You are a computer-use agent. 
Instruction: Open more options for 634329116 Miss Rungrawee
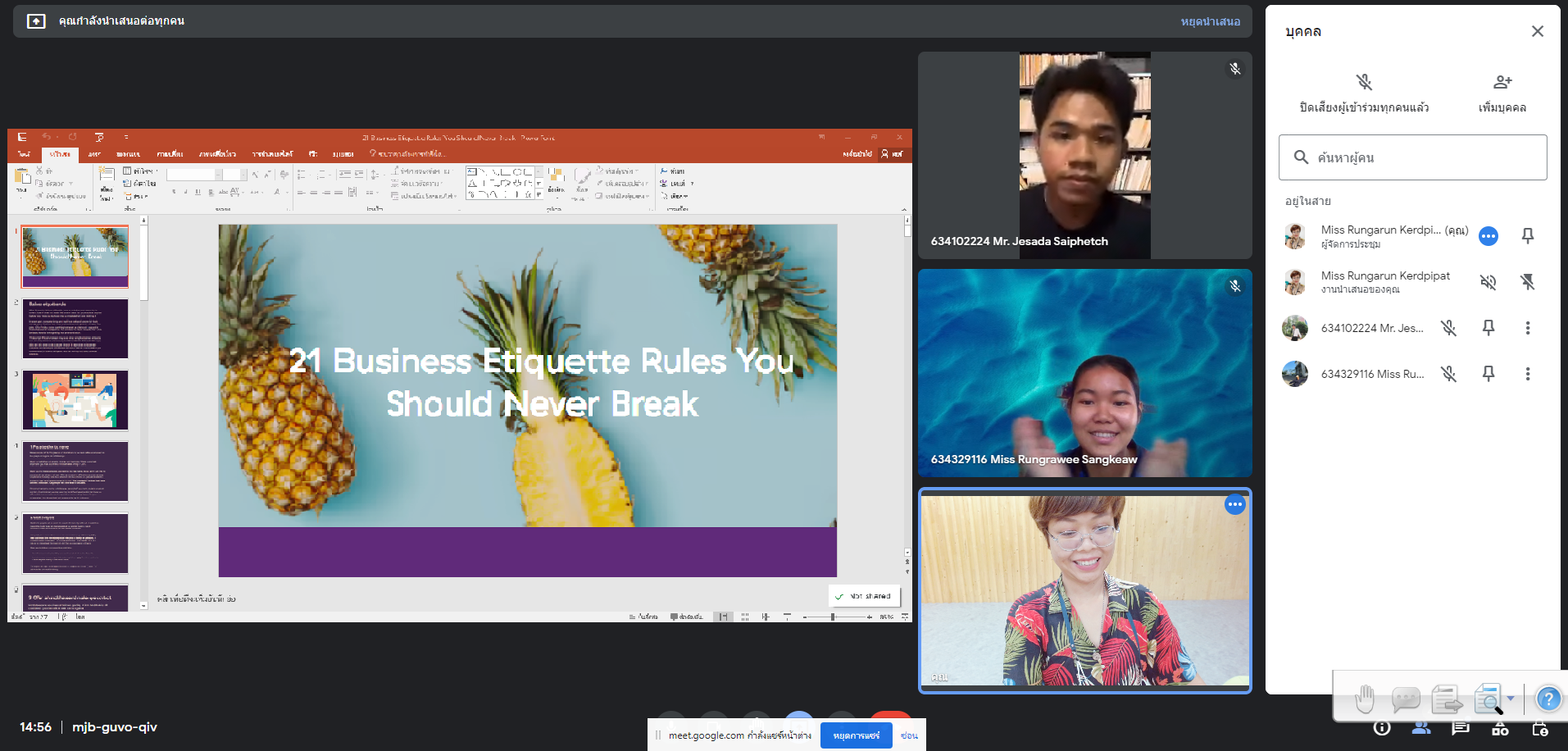pyautogui.click(x=1527, y=374)
